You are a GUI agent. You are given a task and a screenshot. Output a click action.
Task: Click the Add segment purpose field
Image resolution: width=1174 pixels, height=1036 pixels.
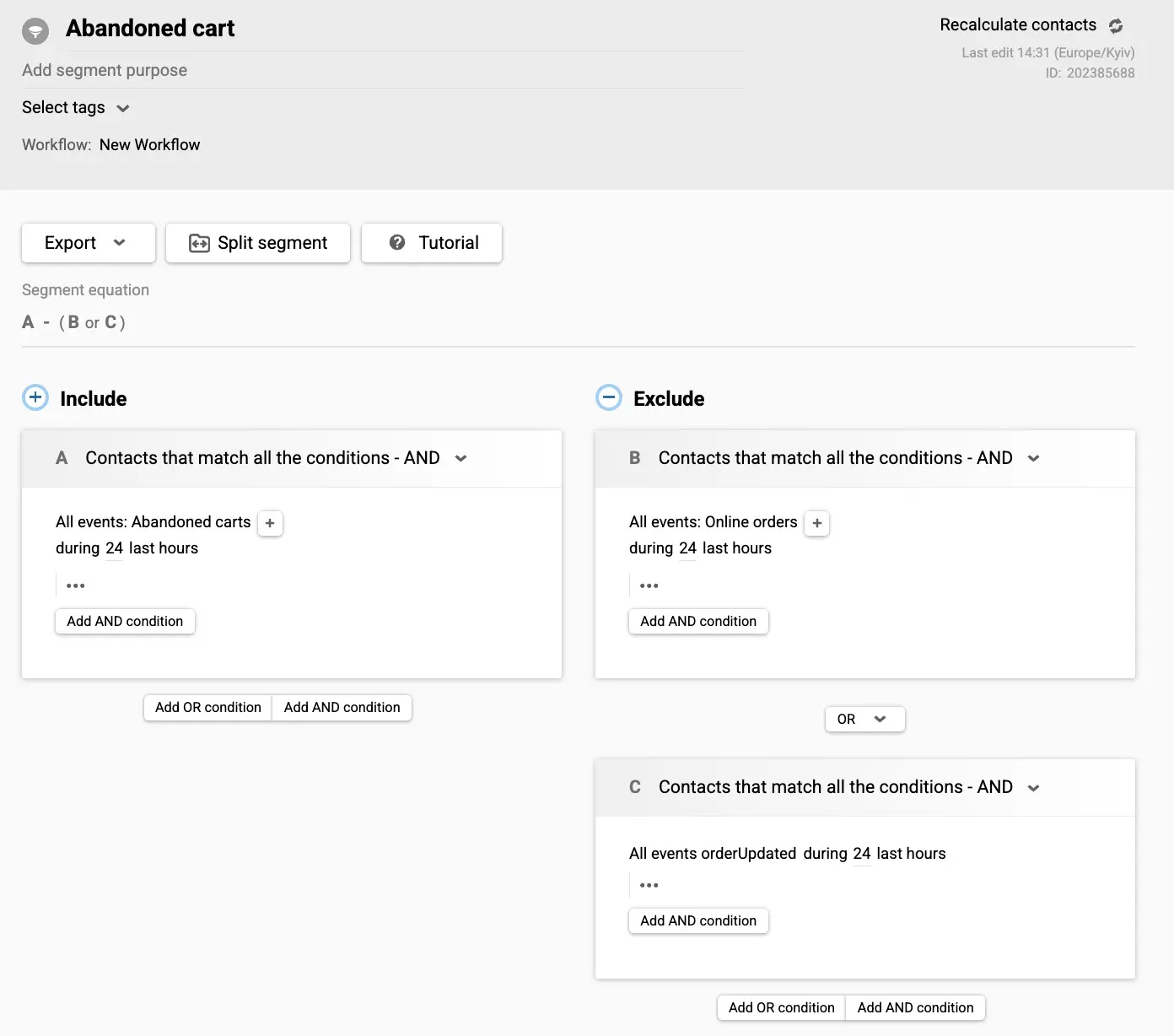coord(105,70)
